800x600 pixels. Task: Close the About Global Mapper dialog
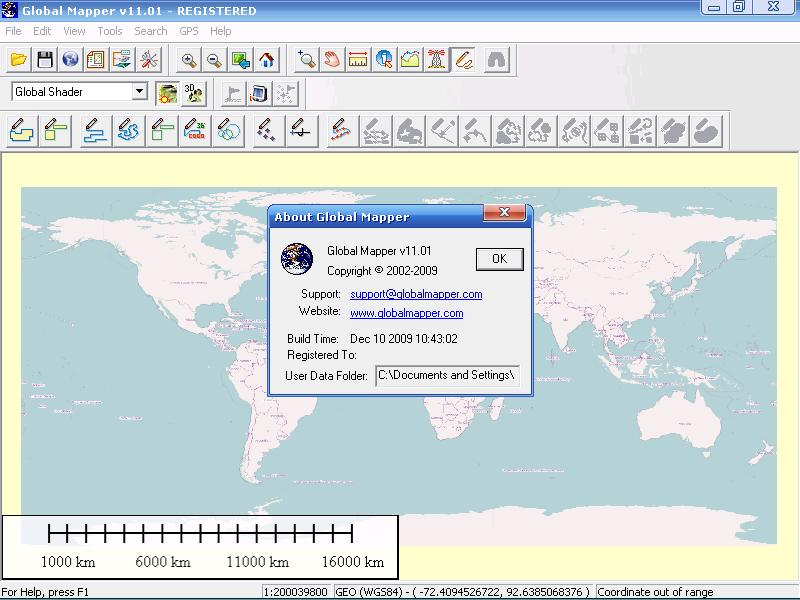(x=504, y=212)
